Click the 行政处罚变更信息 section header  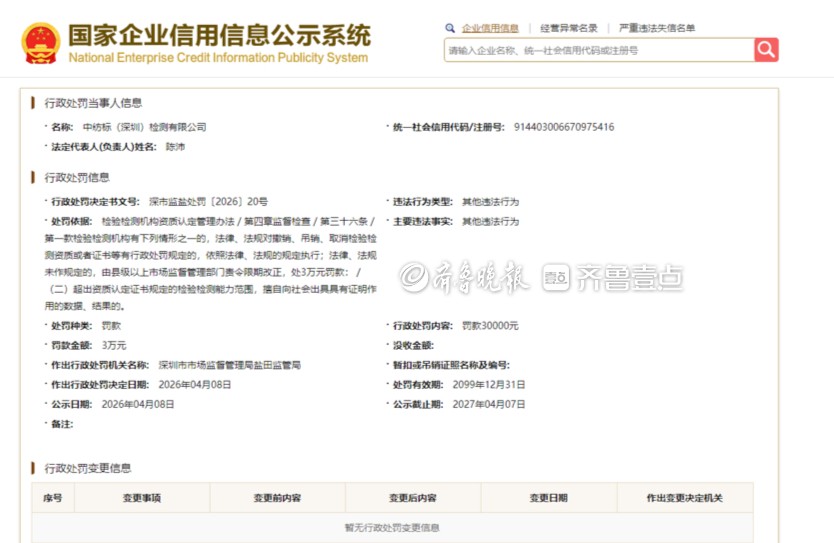point(87,468)
